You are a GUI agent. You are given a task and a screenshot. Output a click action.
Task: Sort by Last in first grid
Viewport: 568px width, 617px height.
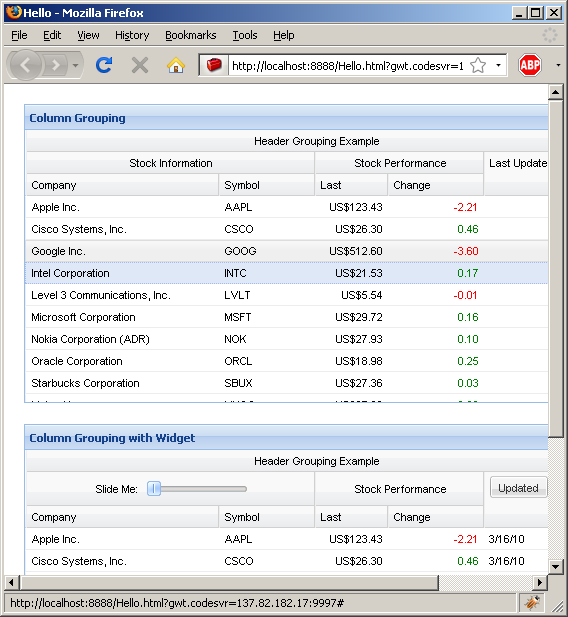(x=351, y=185)
